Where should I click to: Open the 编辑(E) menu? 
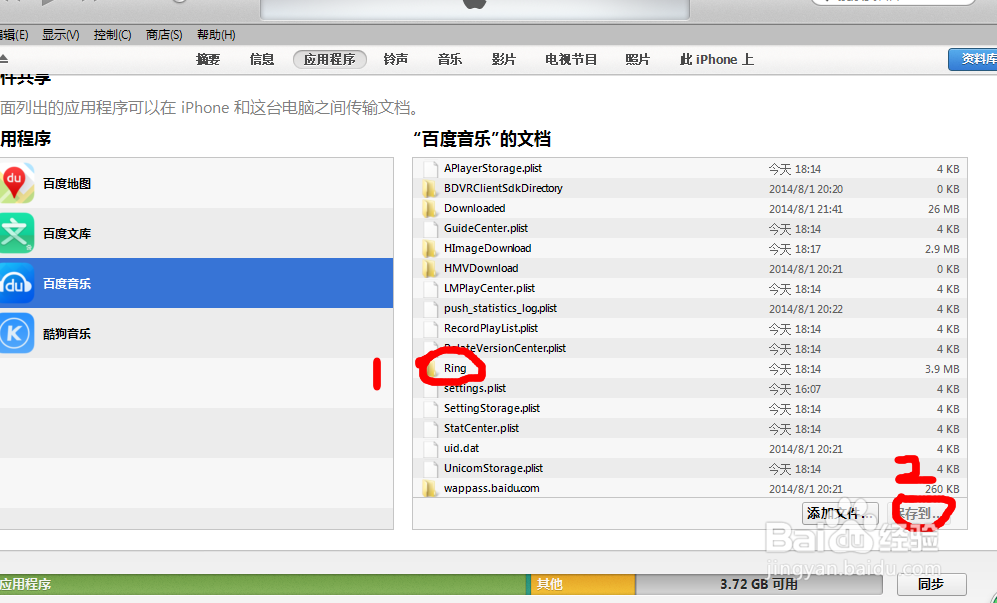(x=14, y=35)
